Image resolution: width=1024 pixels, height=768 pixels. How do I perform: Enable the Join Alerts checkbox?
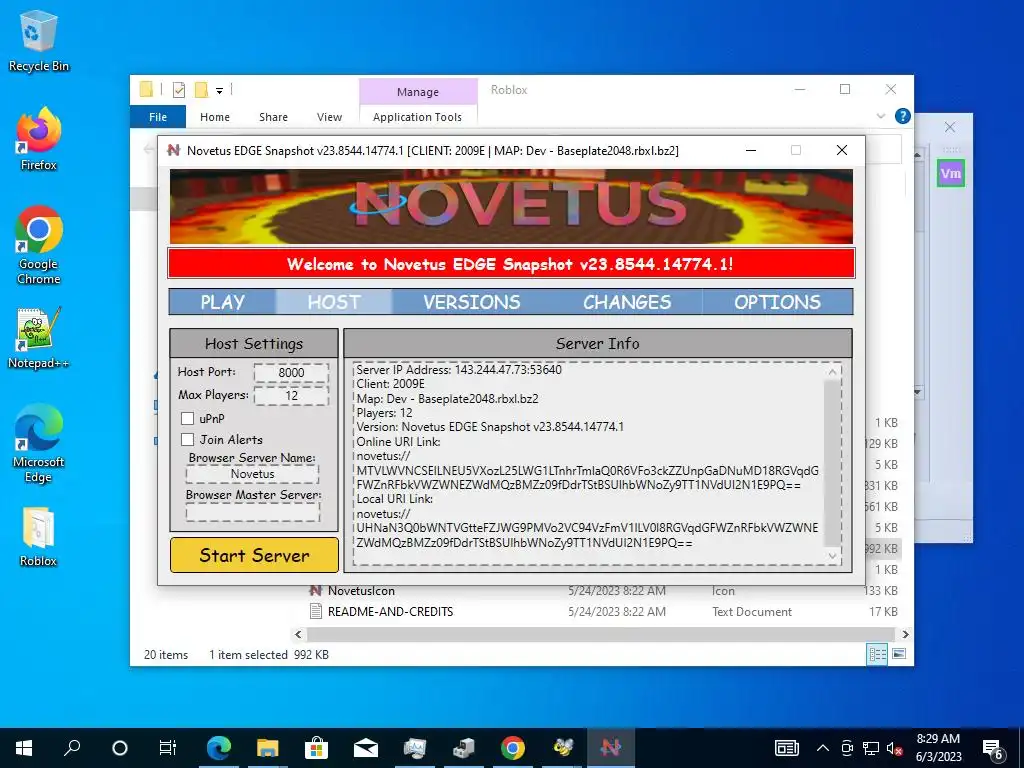(187, 440)
